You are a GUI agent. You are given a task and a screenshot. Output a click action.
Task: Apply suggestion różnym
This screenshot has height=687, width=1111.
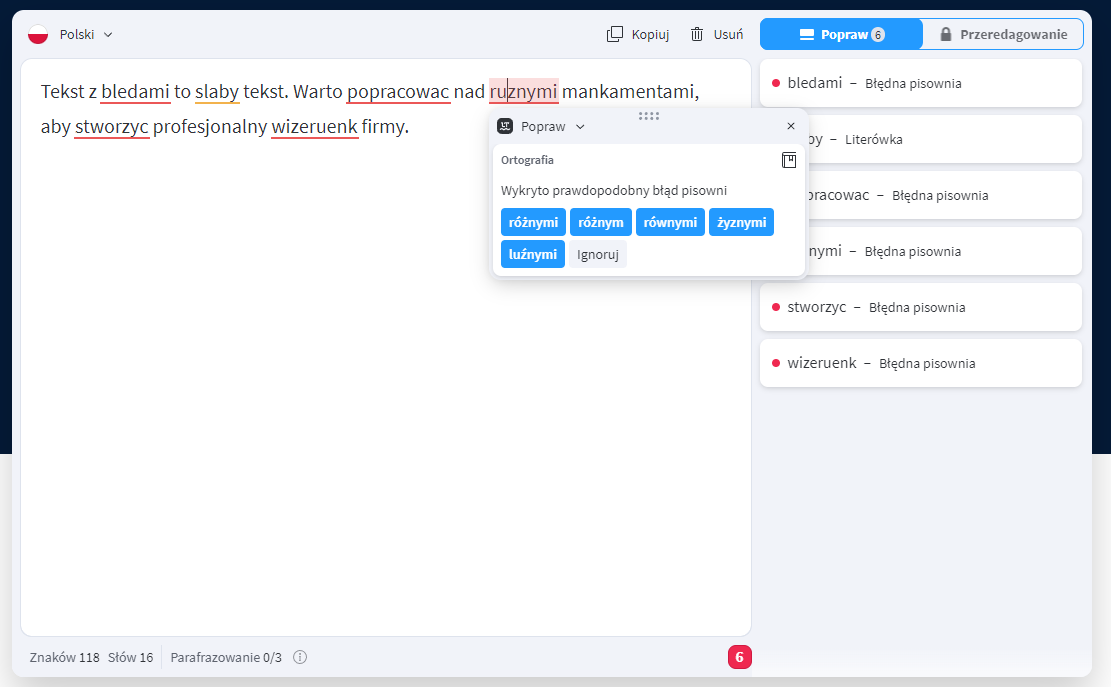tap(601, 222)
